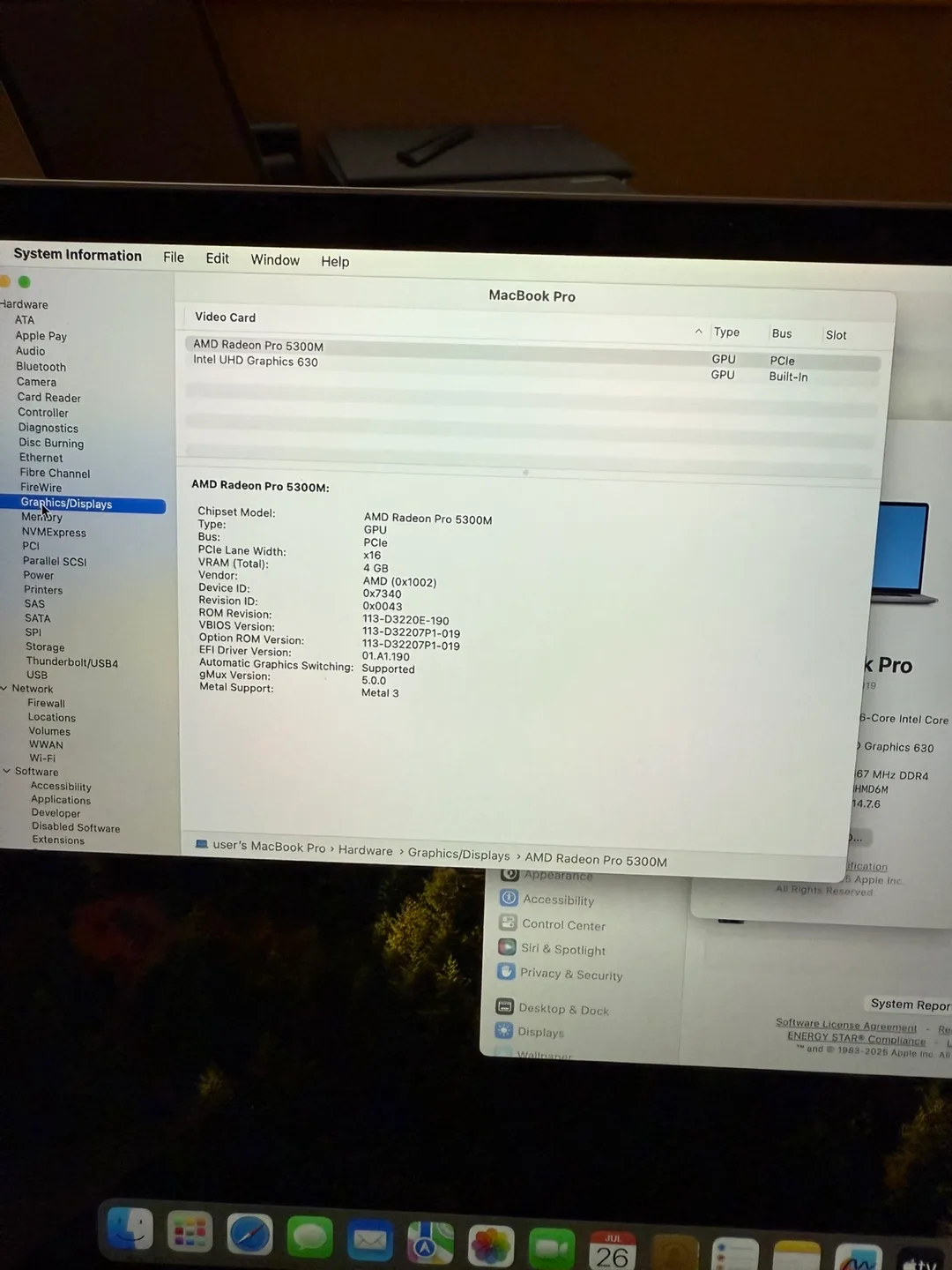Open the File menu
The width and height of the screenshot is (952, 1270).
[x=174, y=258]
